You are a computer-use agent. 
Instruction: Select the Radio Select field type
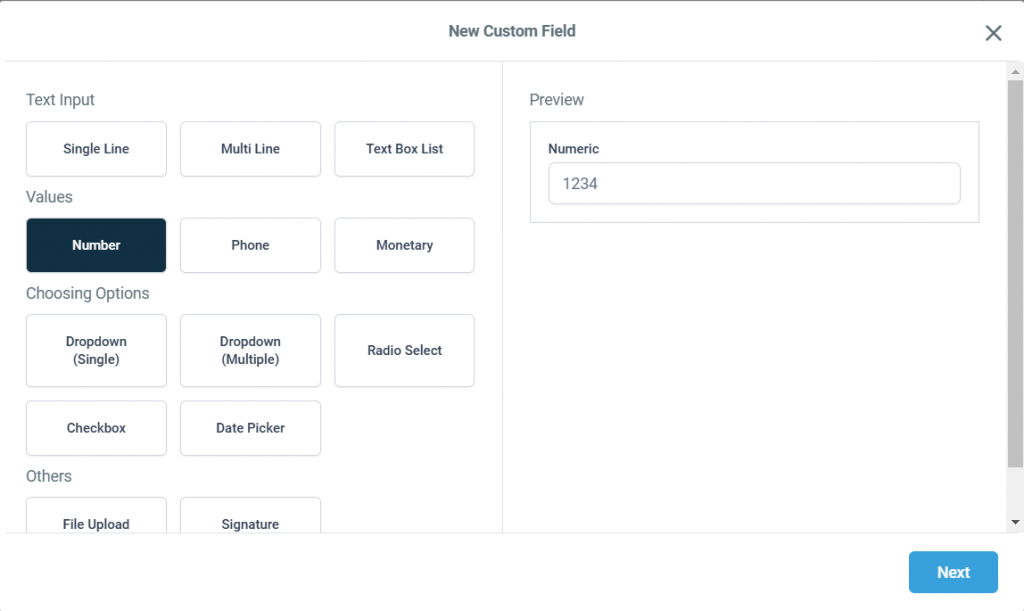pyautogui.click(x=404, y=350)
